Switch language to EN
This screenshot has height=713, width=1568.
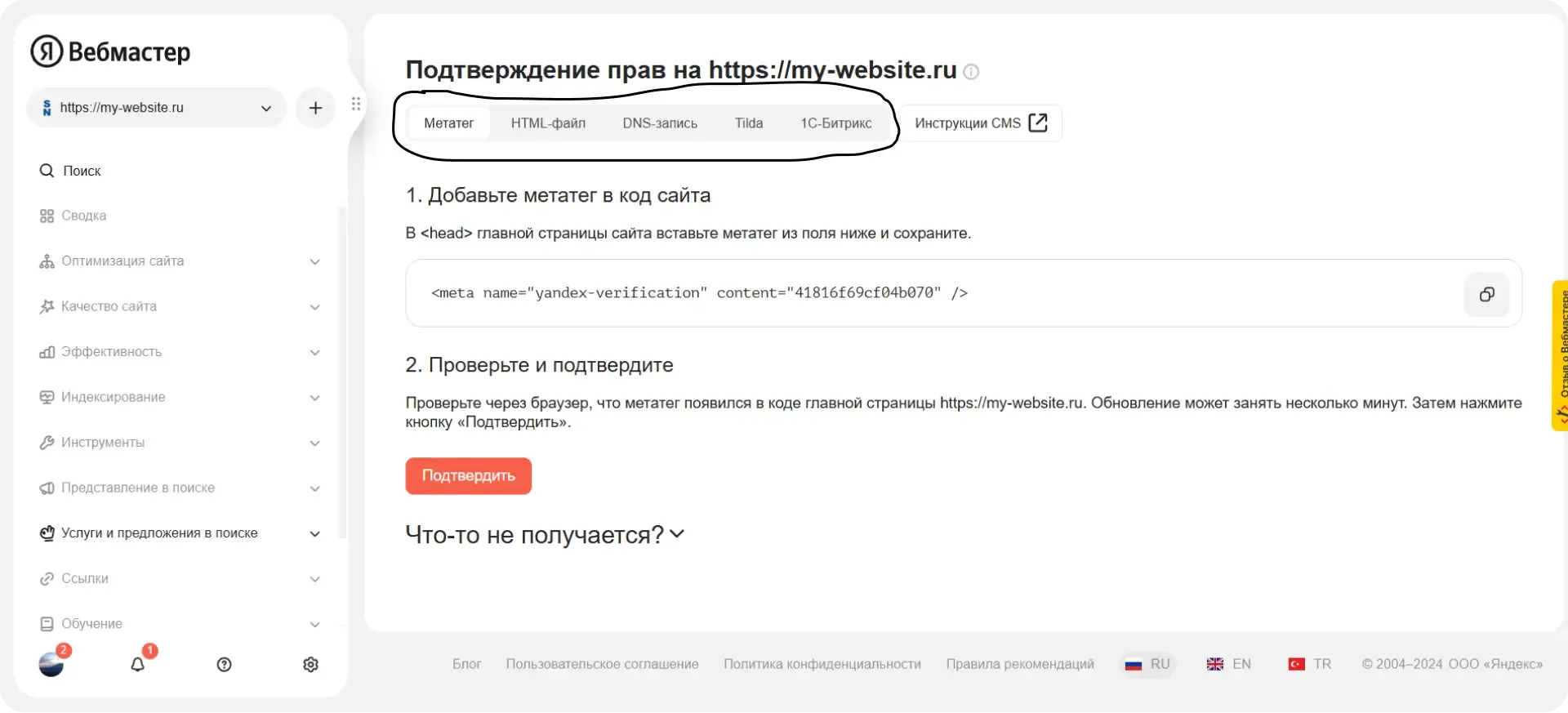1229,664
